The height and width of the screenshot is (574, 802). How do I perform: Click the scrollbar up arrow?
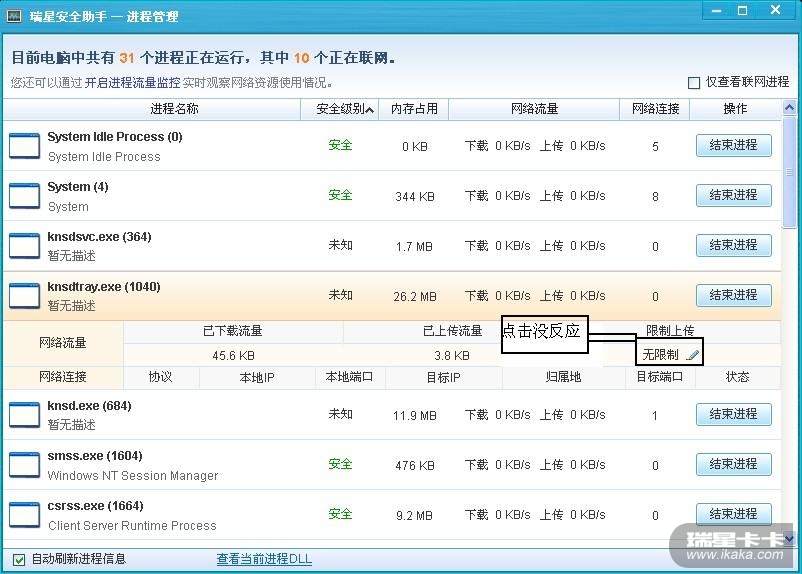(x=789, y=107)
